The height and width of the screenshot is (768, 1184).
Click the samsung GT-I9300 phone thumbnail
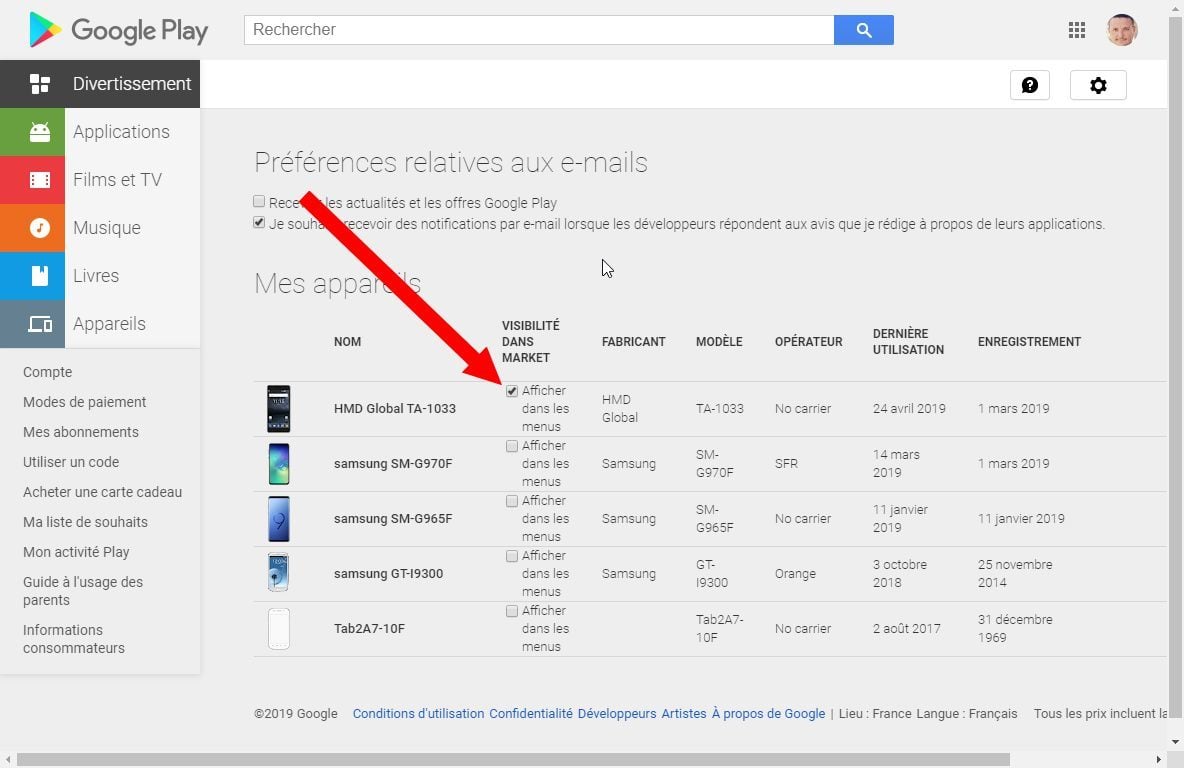click(x=279, y=573)
